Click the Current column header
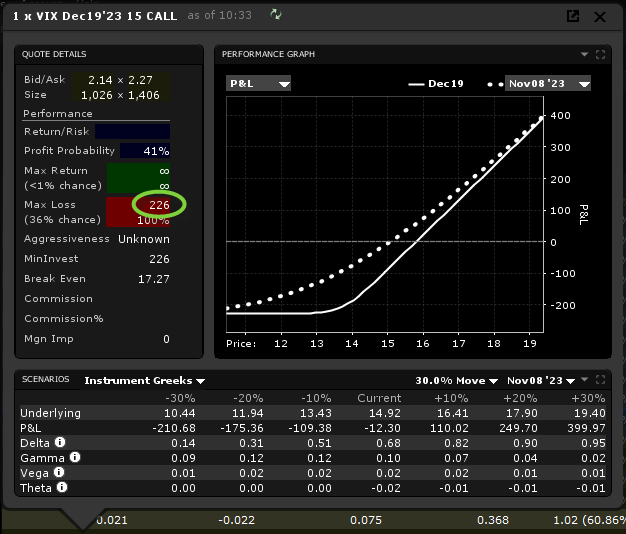 click(x=379, y=398)
